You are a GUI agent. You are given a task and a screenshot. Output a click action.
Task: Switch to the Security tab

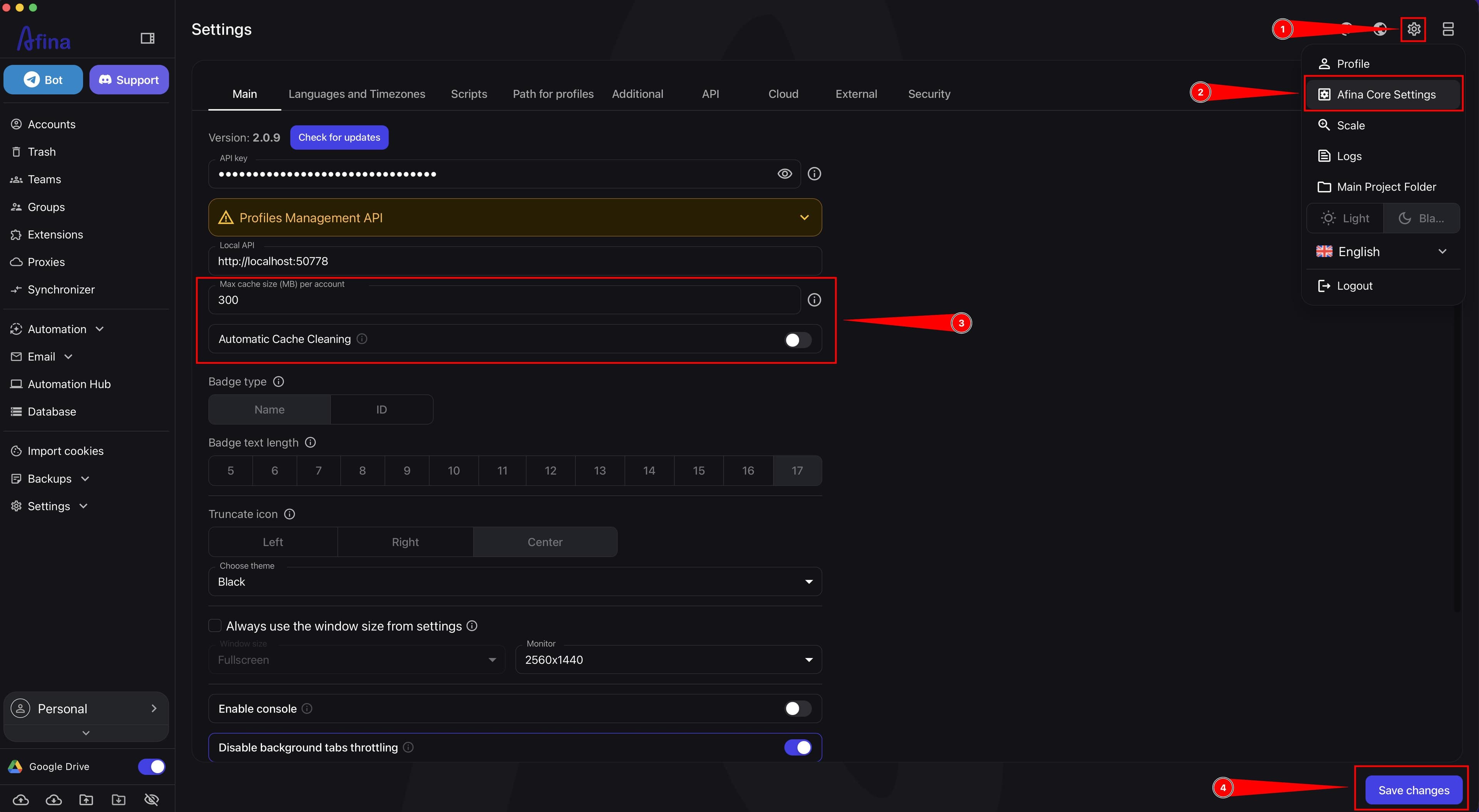929,94
